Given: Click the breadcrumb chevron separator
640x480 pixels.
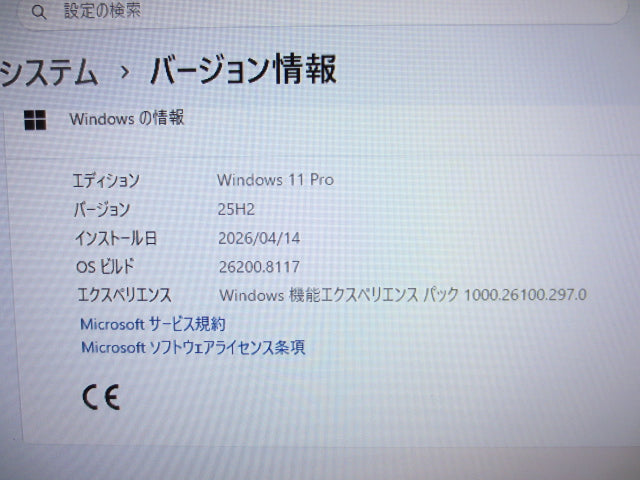Looking at the screenshot, I should [124, 72].
